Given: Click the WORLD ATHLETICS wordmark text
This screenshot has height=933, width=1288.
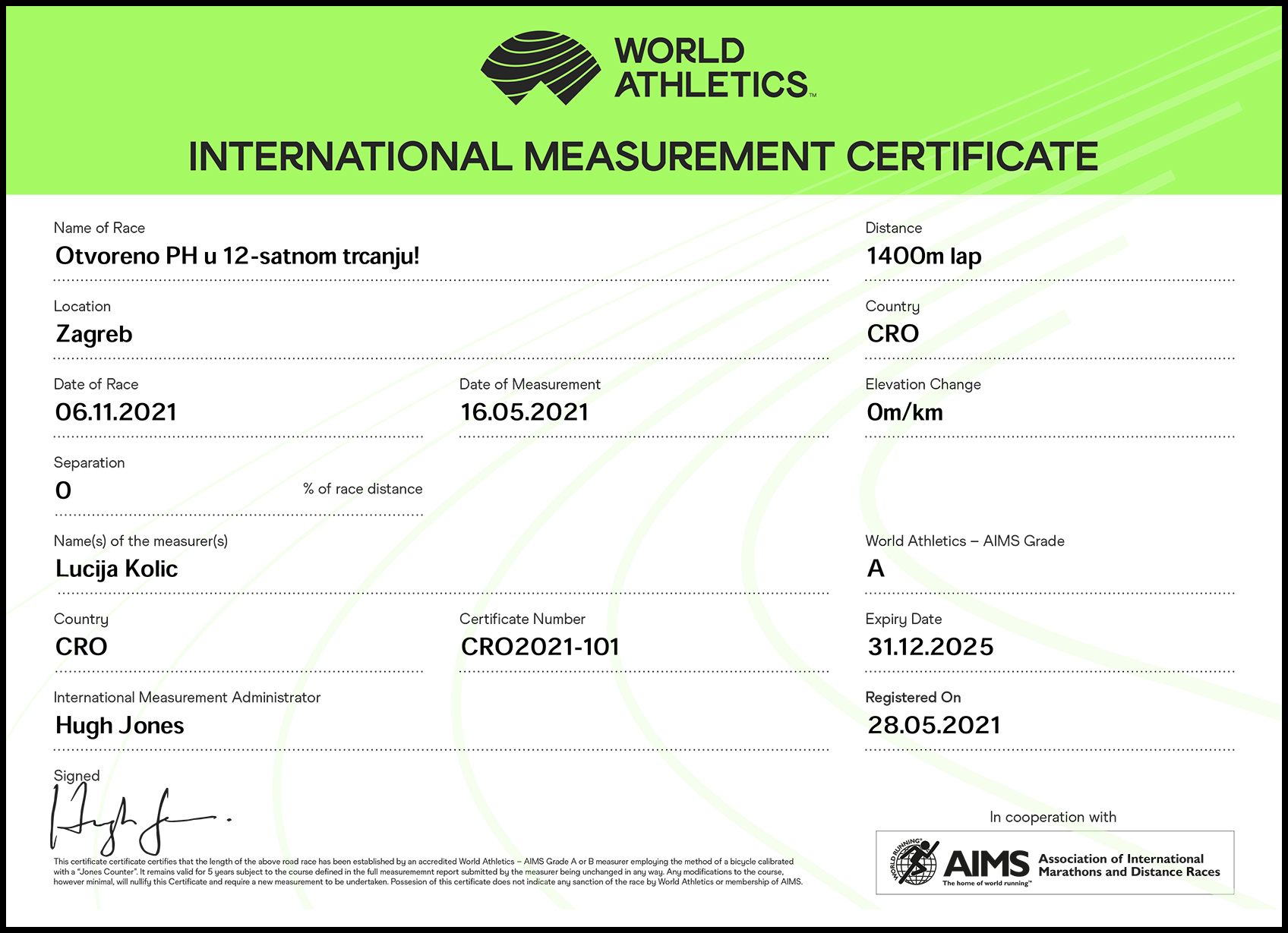Looking at the screenshot, I should 715,68.
